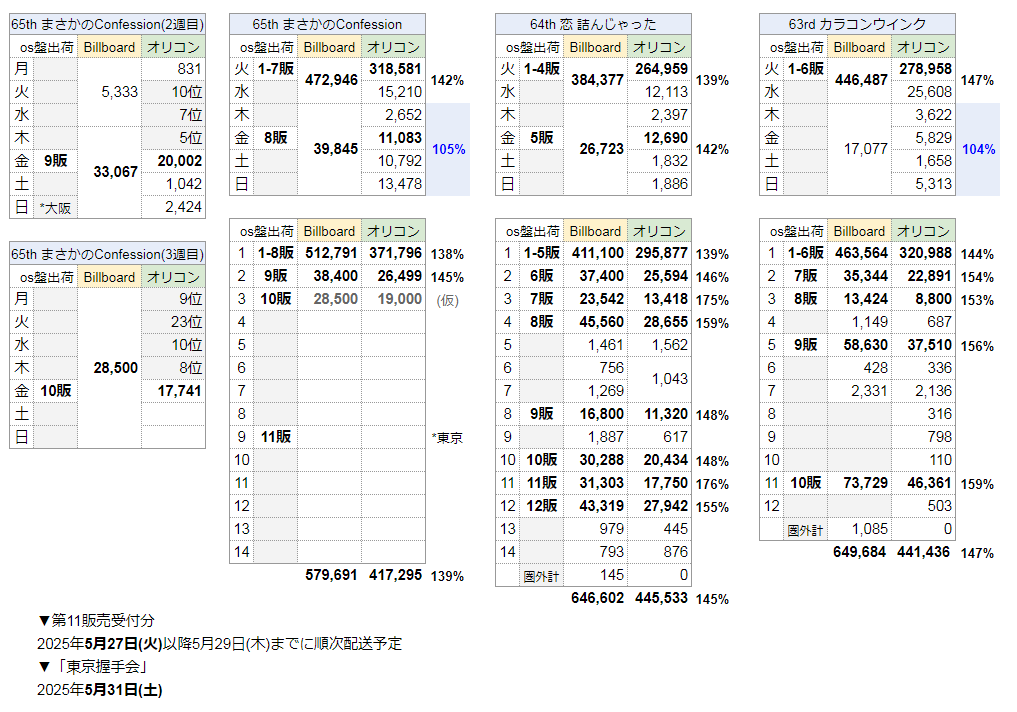Click the bold Oricon value 20,002
Screen dimensions: 1017x712
(180, 161)
